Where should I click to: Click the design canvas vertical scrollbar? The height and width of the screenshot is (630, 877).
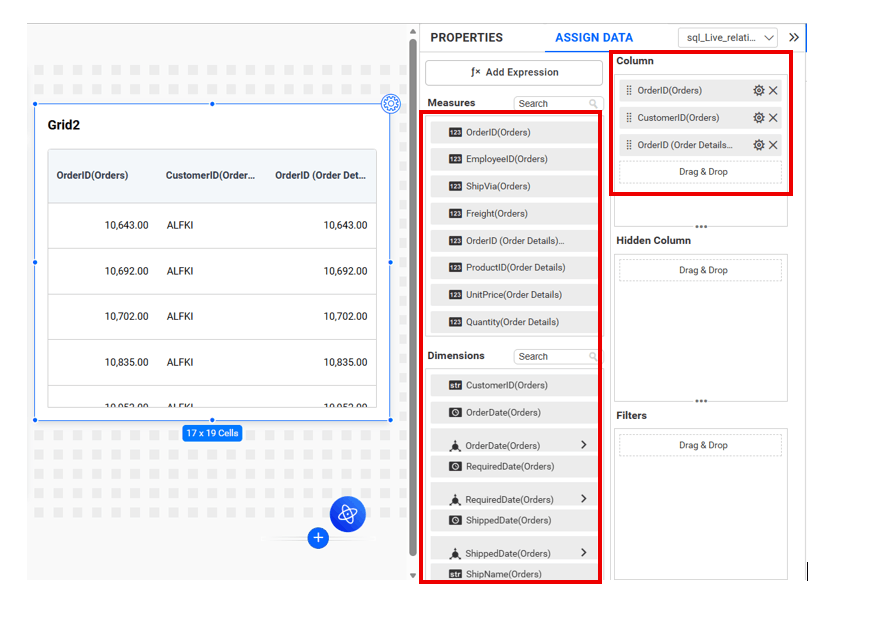coord(413,297)
